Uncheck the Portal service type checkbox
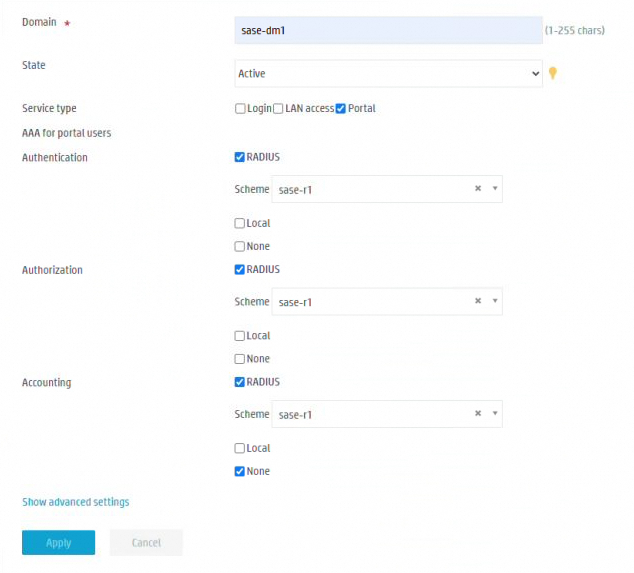 [340, 108]
